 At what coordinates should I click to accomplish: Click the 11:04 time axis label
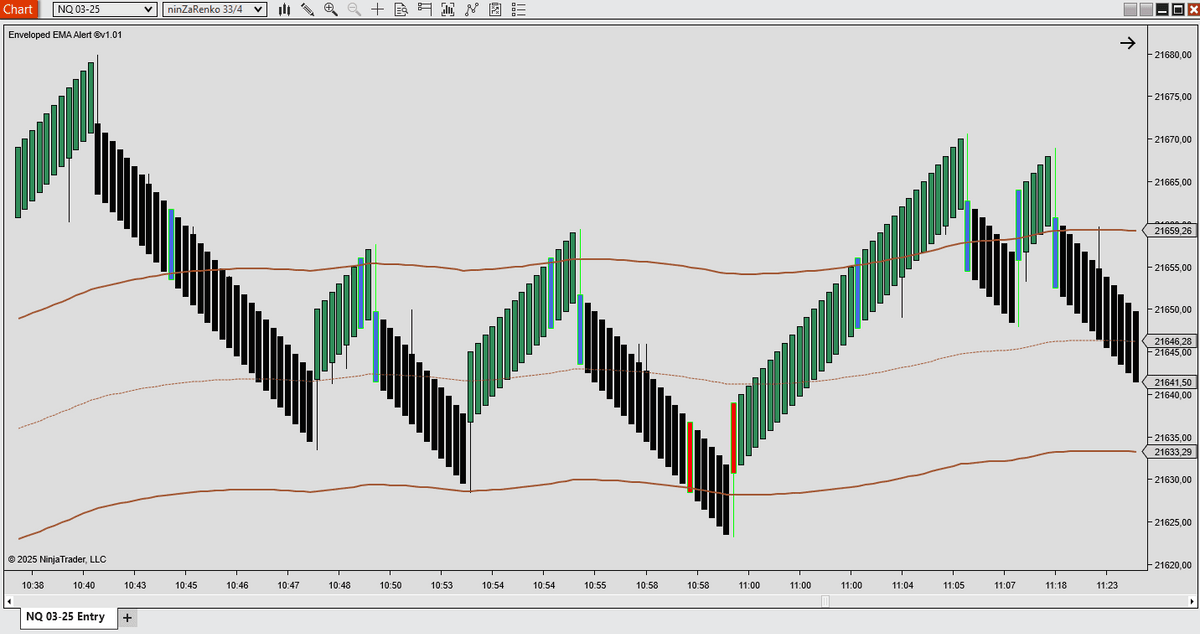click(903, 585)
